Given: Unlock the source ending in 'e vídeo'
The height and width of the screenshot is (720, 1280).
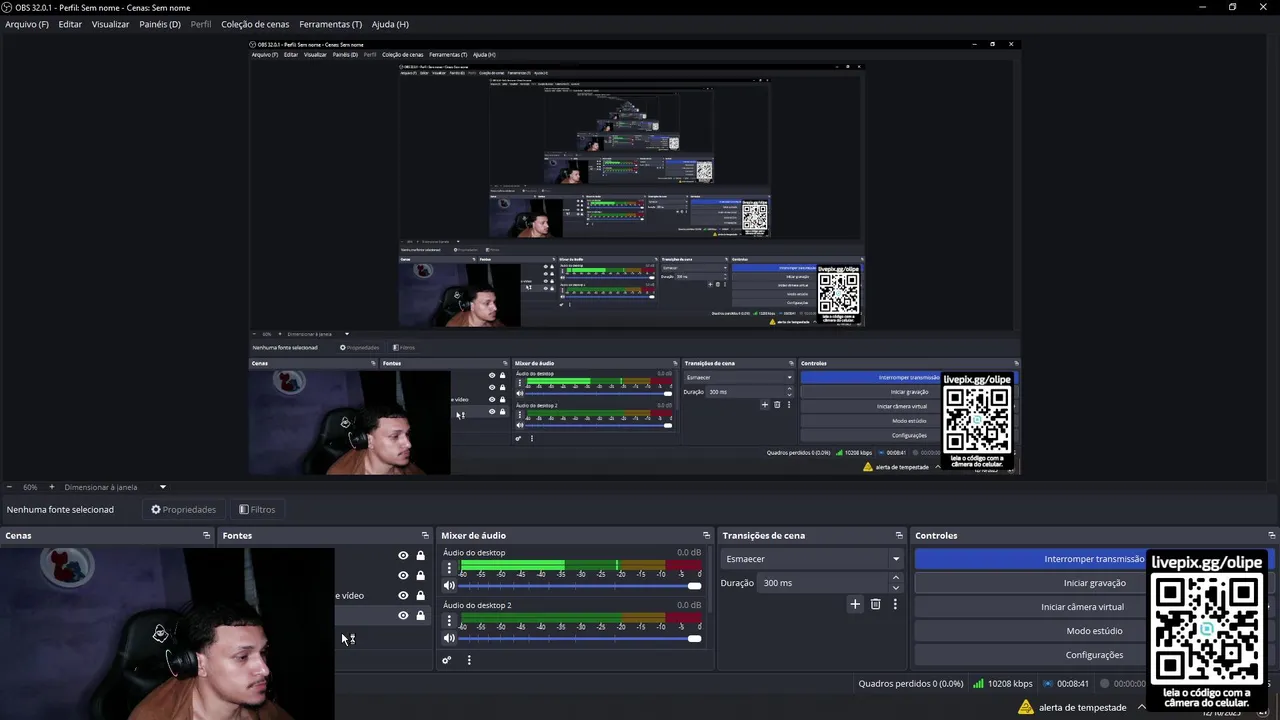Looking at the screenshot, I should (x=420, y=596).
